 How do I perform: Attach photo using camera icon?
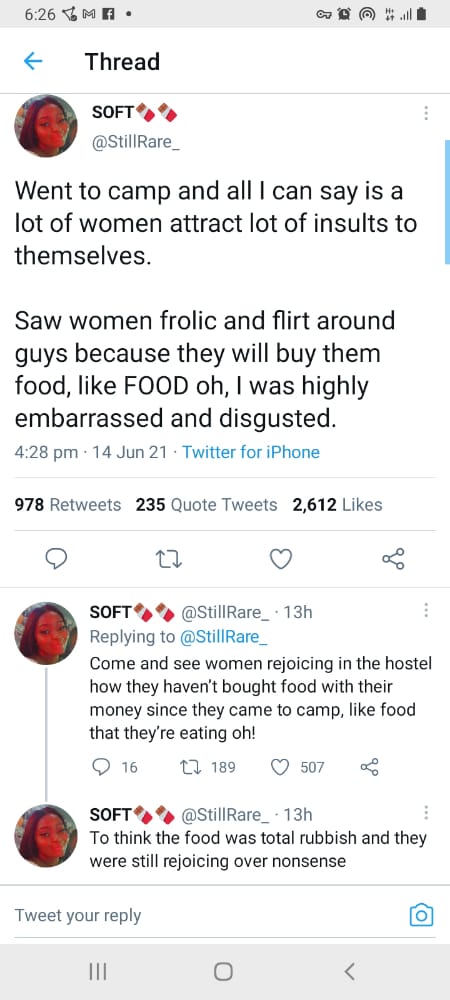coord(421,915)
